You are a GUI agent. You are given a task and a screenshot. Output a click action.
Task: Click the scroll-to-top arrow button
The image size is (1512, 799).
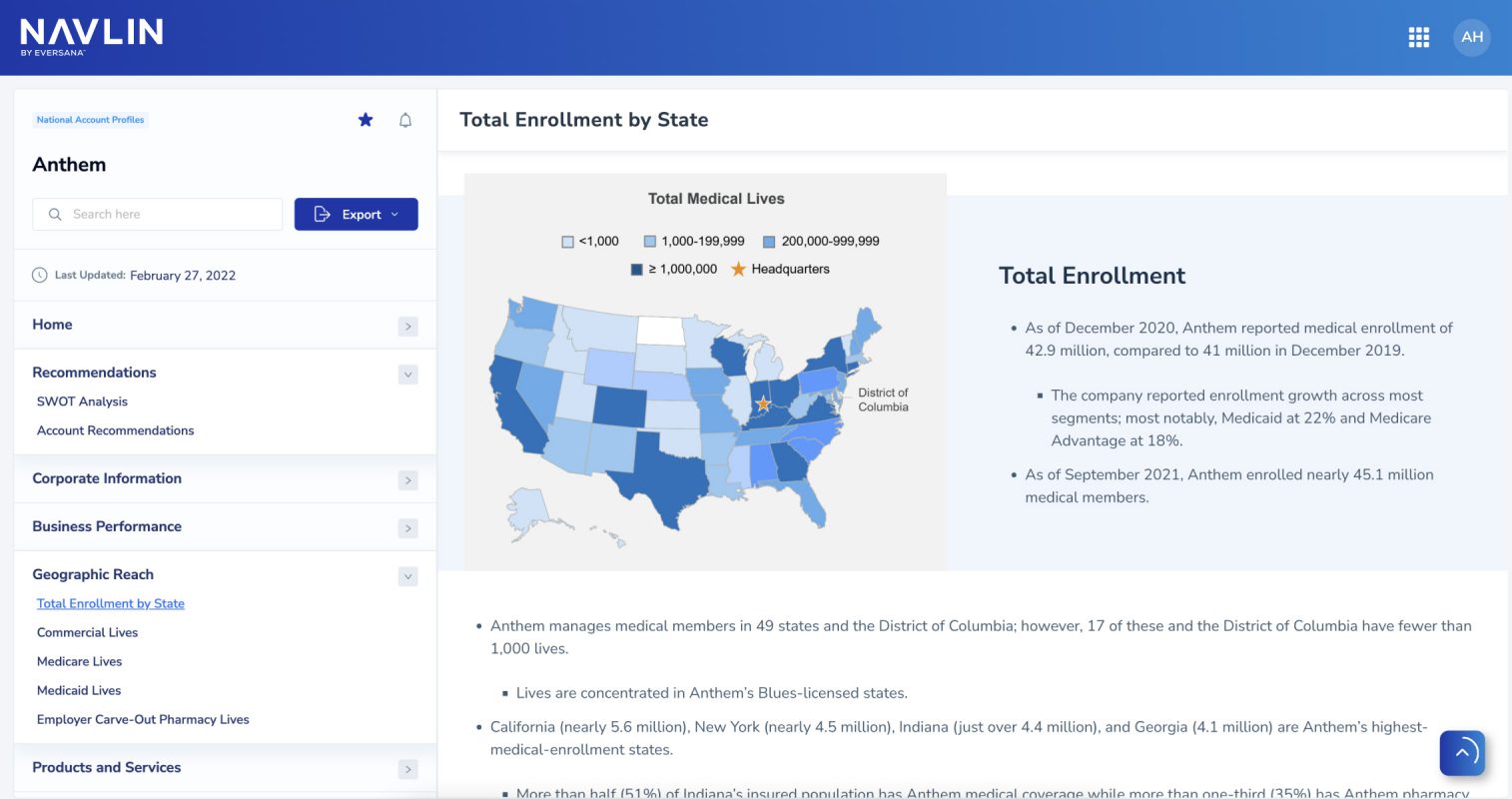pyautogui.click(x=1462, y=753)
